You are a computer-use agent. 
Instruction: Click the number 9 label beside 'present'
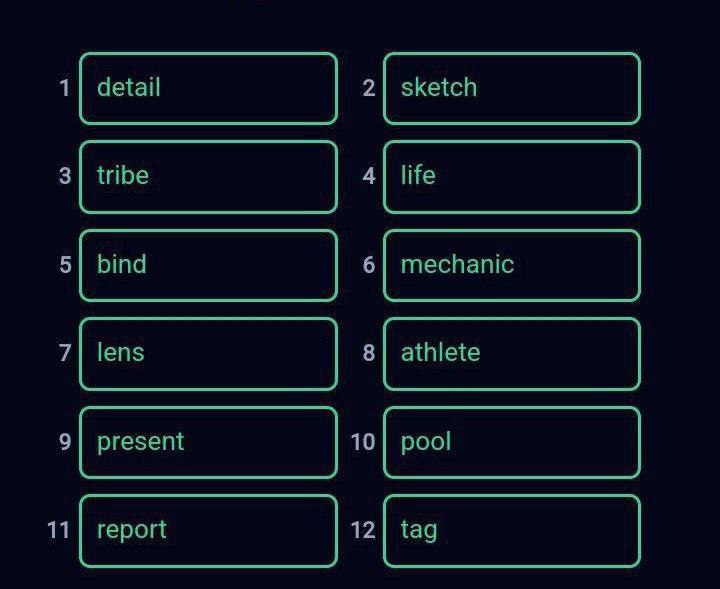tap(65, 442)
